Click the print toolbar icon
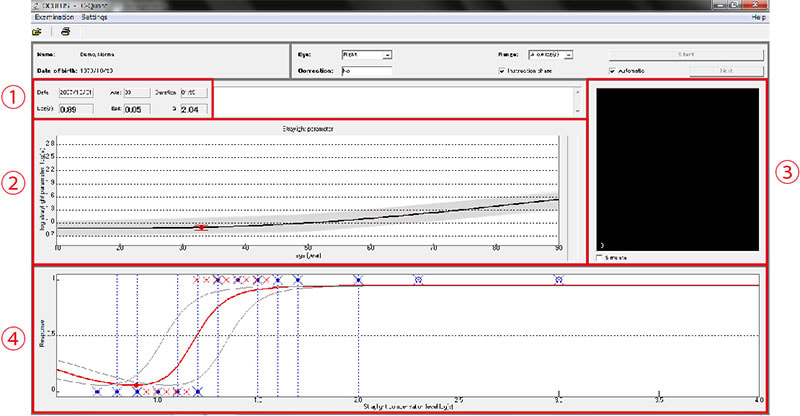800x416 pixels. 65,32
